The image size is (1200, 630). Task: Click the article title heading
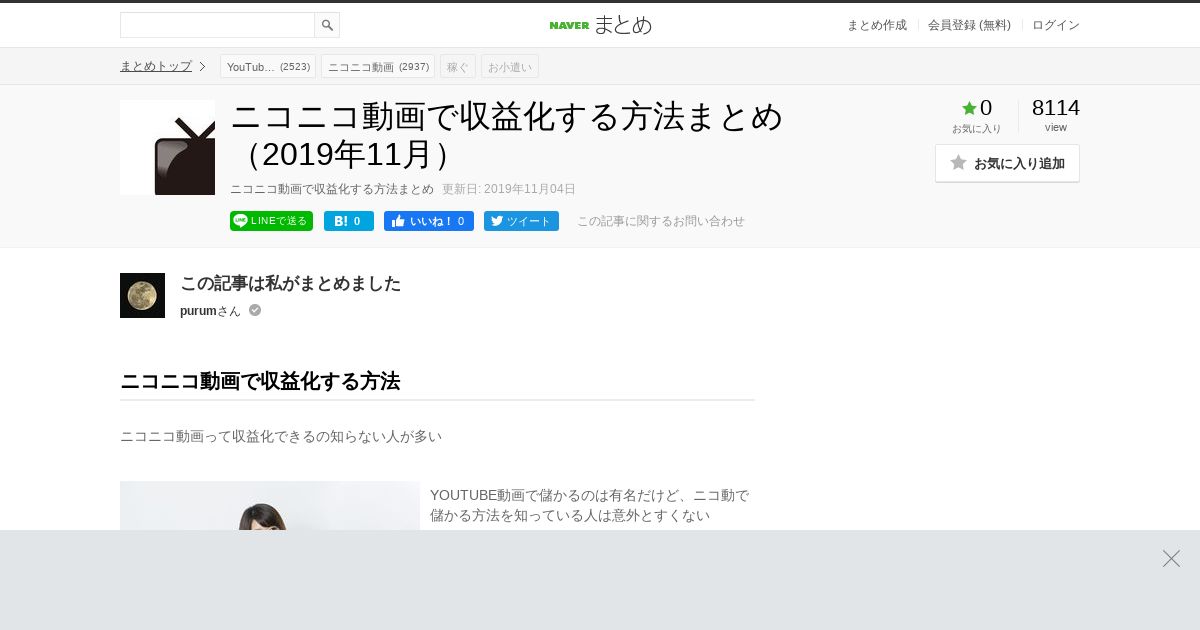click(x=507, y=134)
